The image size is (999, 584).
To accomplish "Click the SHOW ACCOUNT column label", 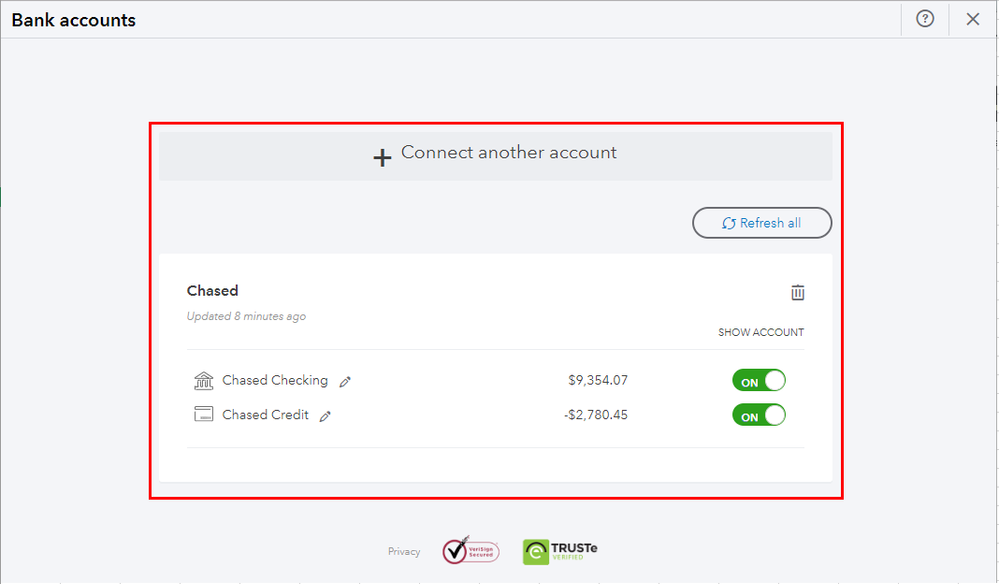I will click(x=760, y=333).
